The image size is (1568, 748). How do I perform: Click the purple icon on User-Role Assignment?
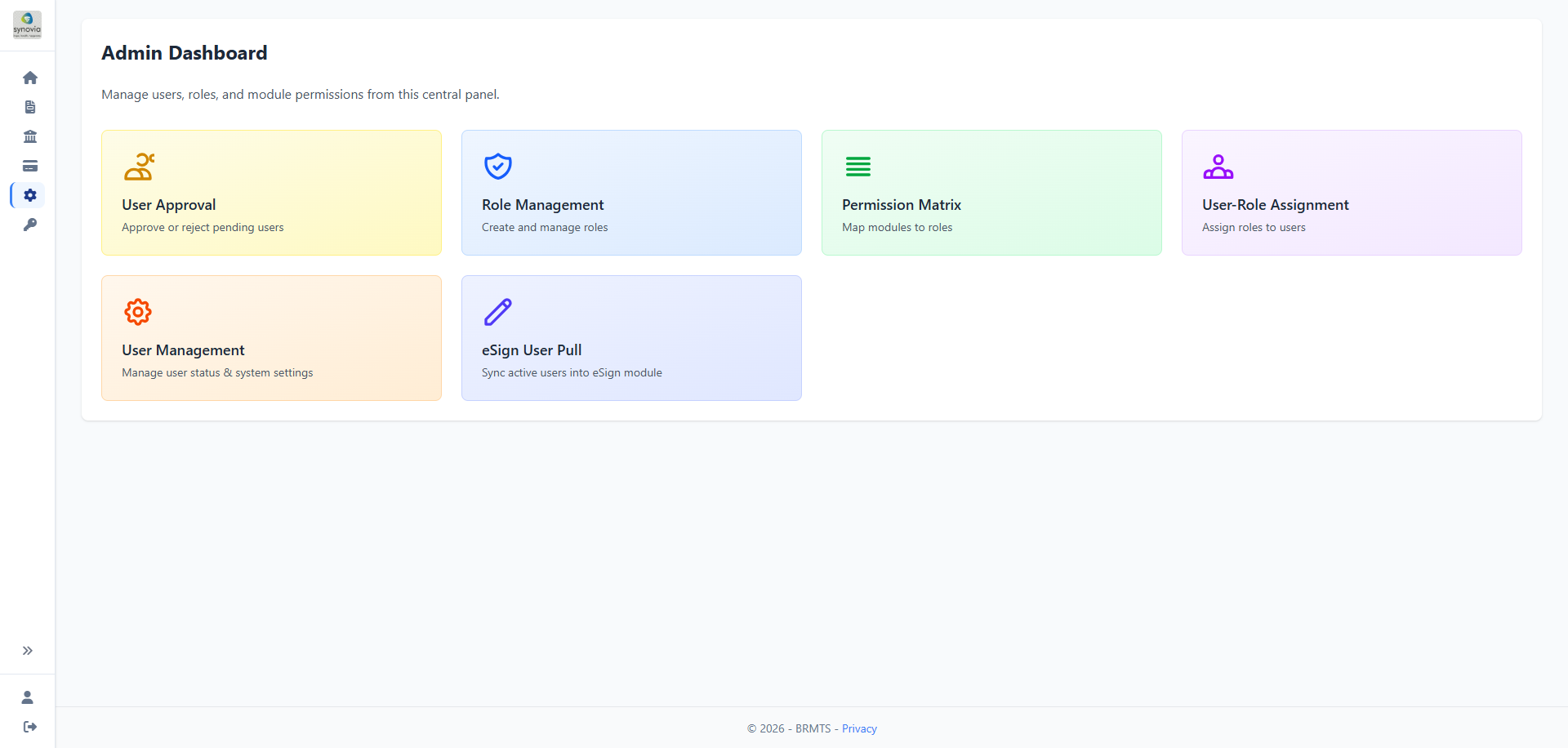pyautogui.click(x=1218, y=167)
